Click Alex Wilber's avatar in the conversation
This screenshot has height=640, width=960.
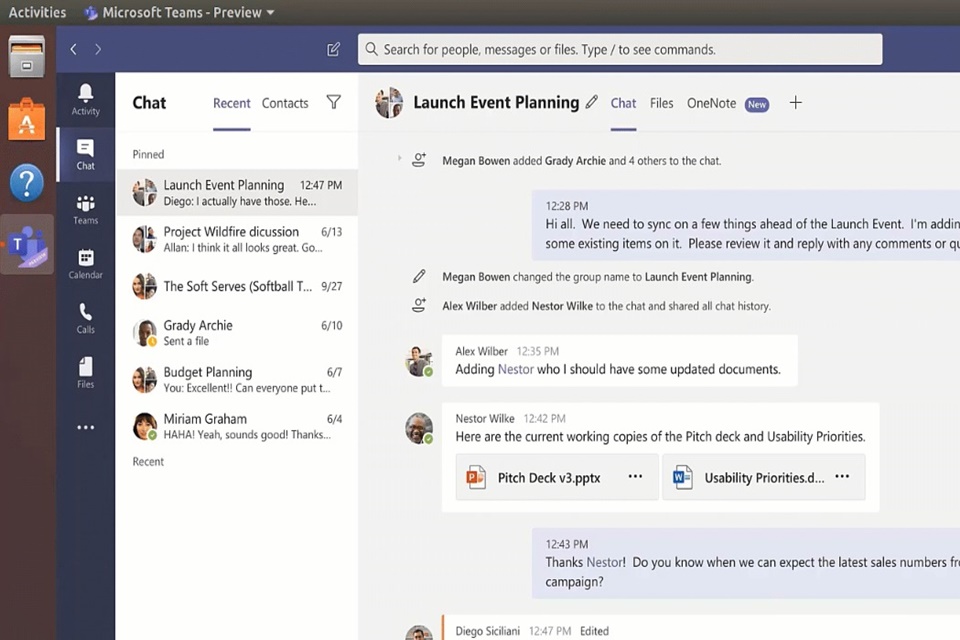pos(419,361)
